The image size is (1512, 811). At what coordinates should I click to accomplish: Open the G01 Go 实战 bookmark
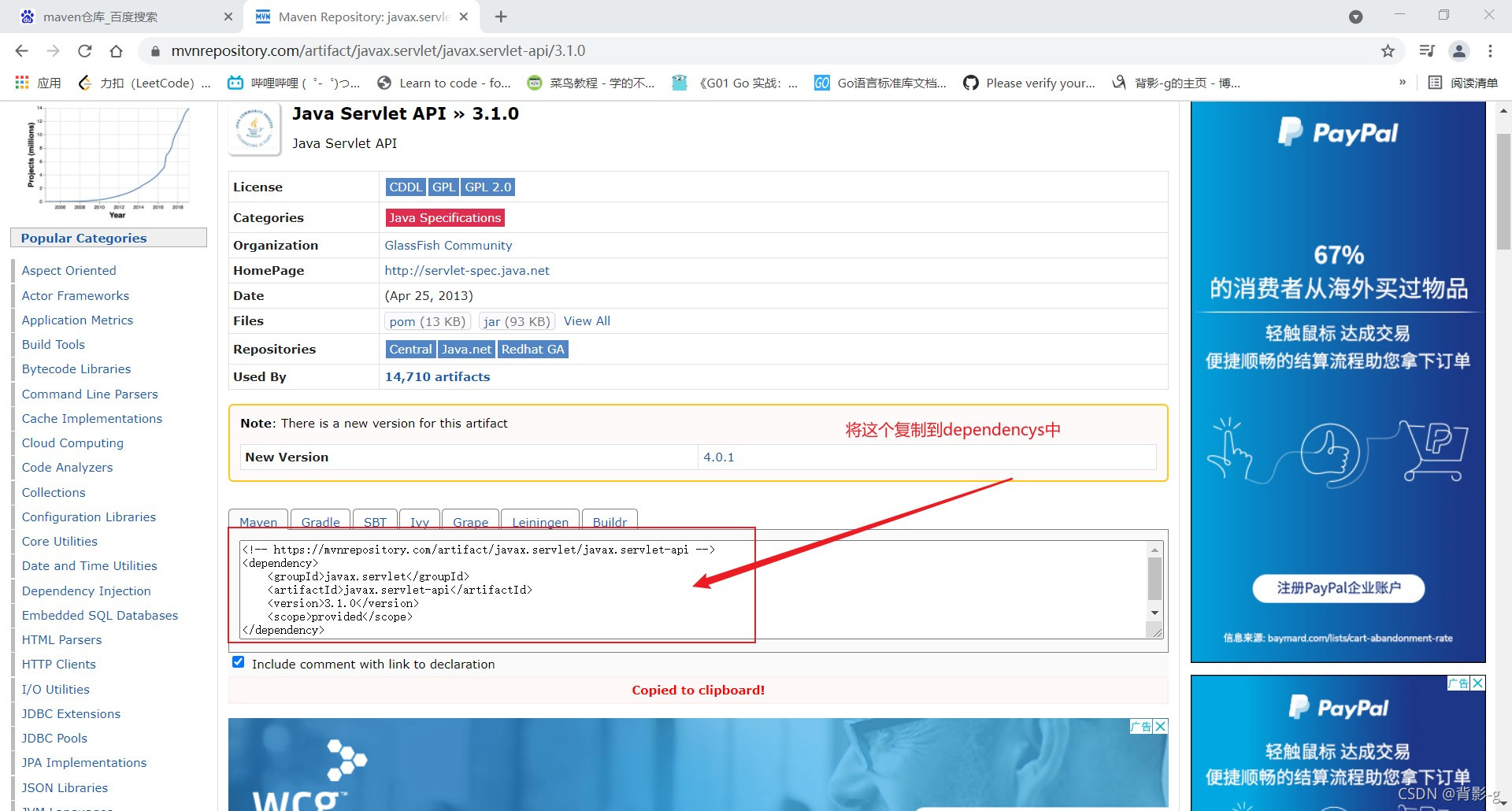click(x=735, y=83)
